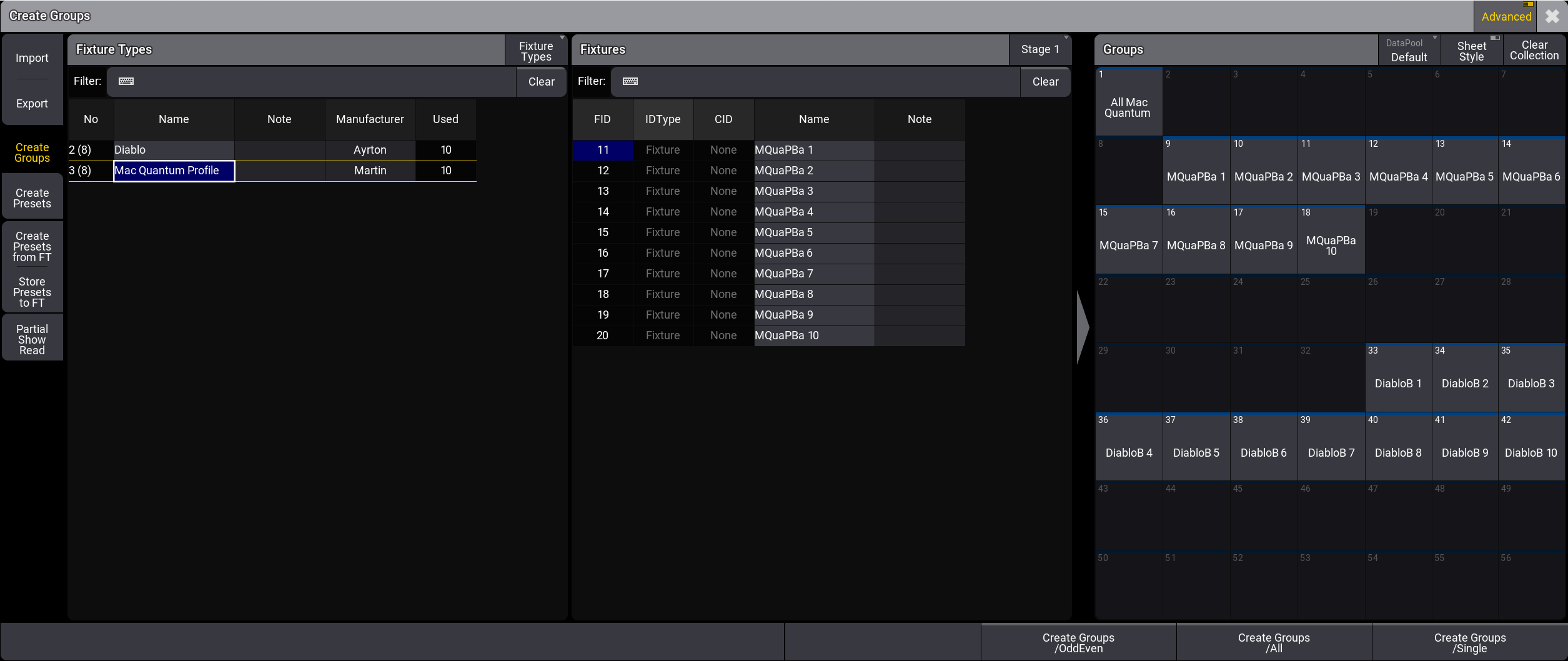Open Partial Show Read tab
The image size is (1568, 661).
(32, 339)
